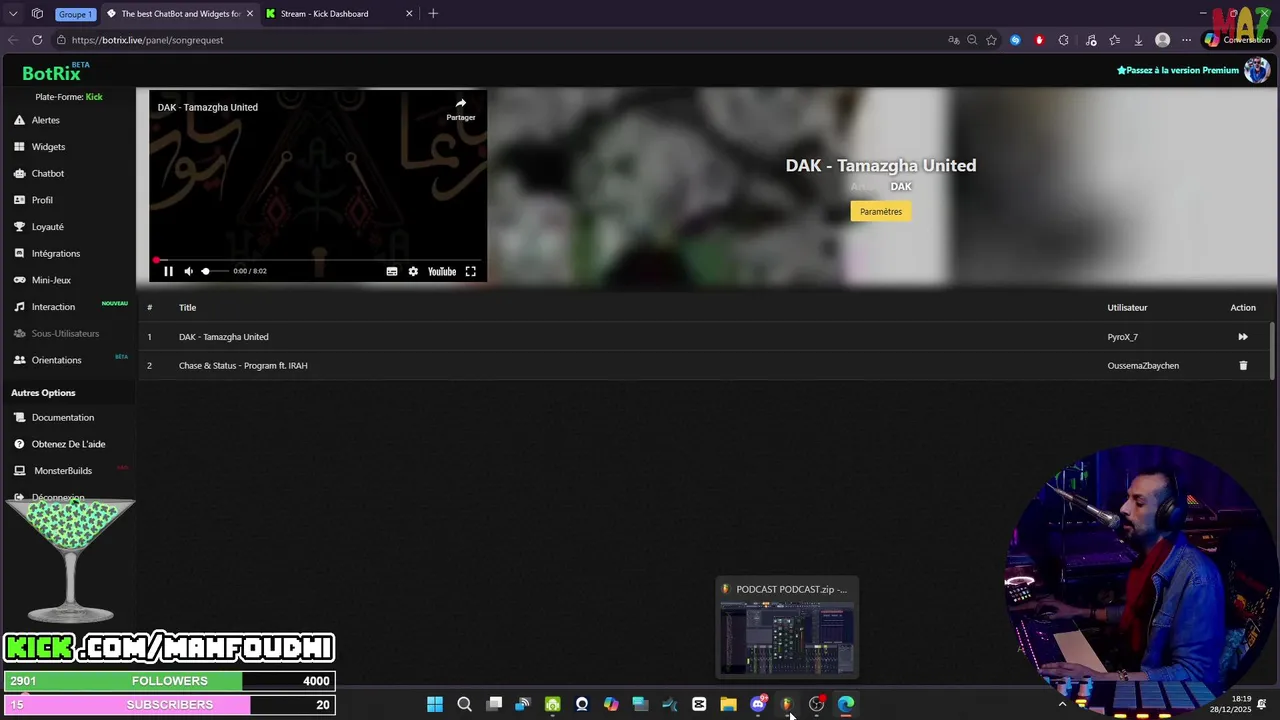
Task: Open File Explorer from the taskbar
Action: (728, 704)
